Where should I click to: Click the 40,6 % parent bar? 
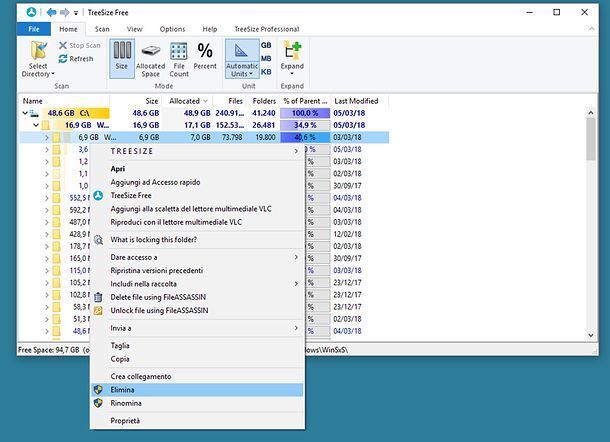(305, 137)
